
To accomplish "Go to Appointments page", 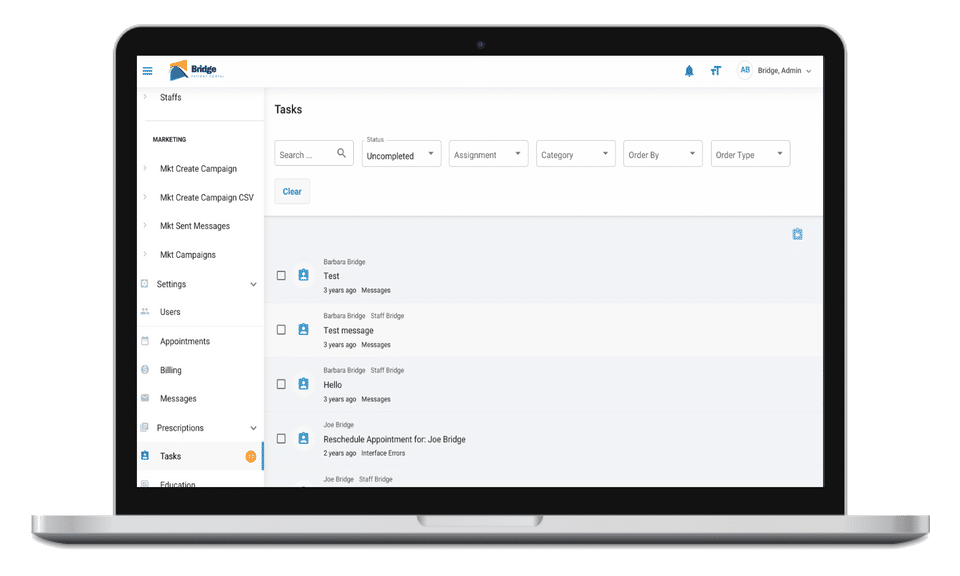I will point(185,342).
